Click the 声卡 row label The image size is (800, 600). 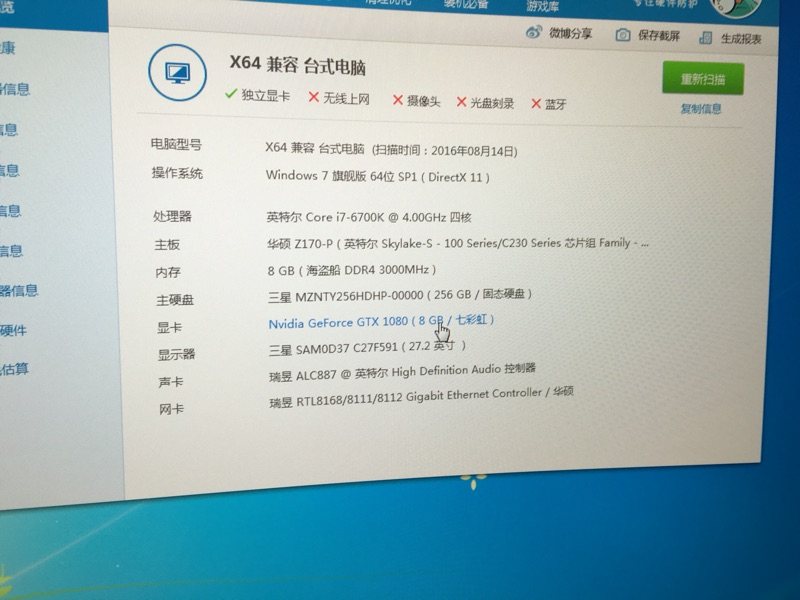click(171, 382)
